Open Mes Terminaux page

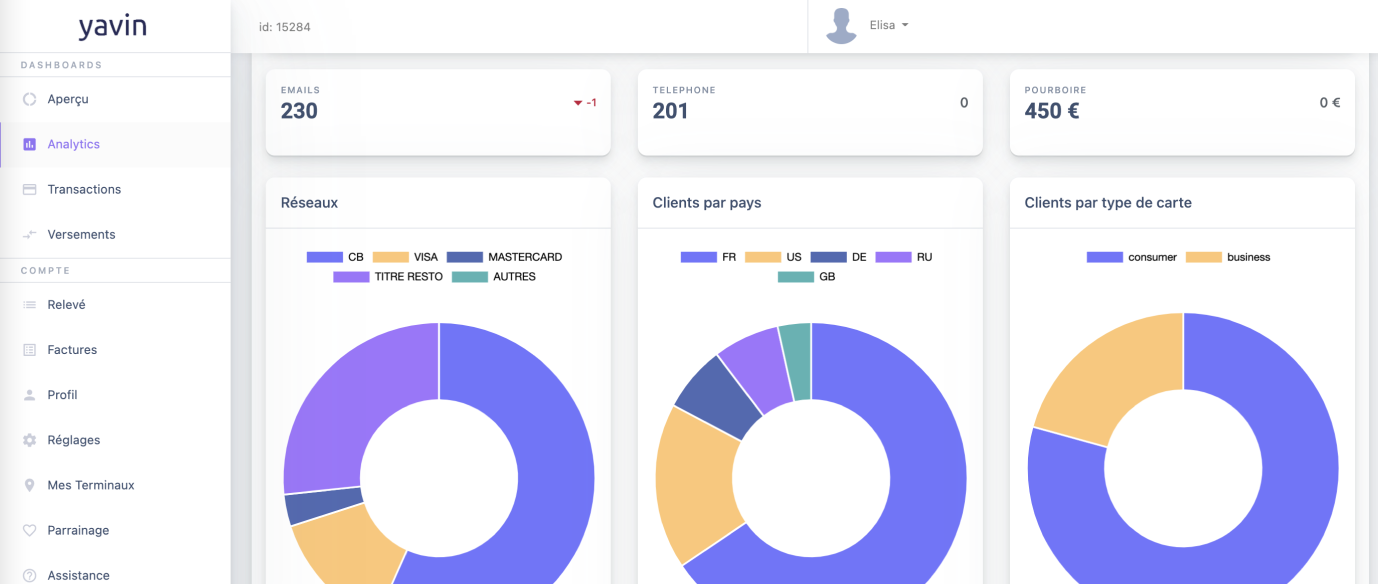coord(115,485)
